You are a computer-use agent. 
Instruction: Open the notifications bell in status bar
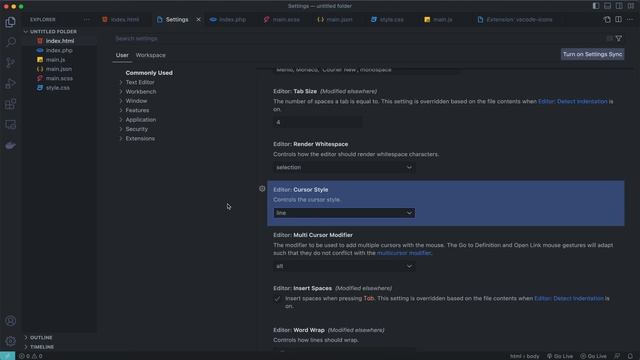coord(630,356)
